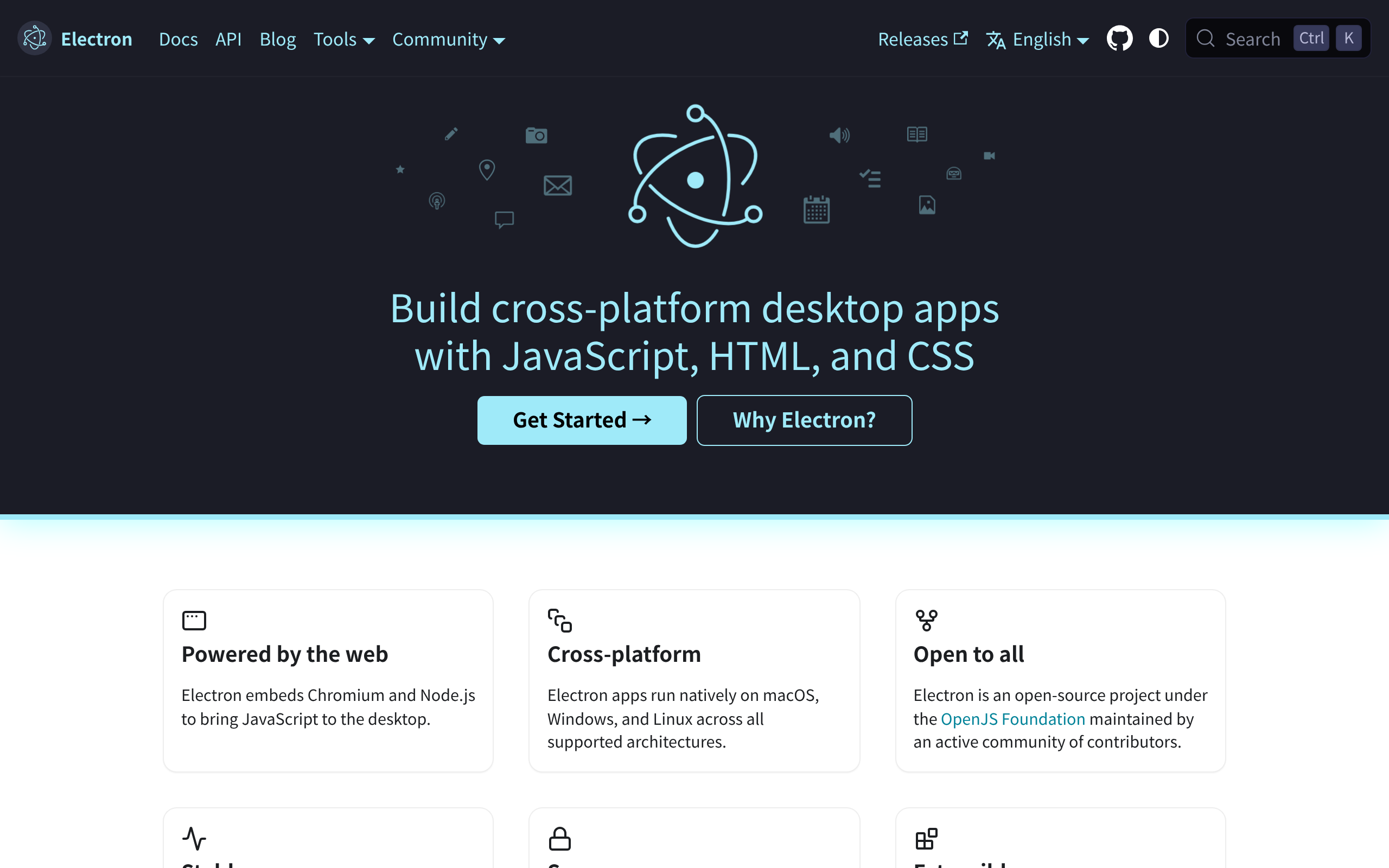The width and height of the screenshot is (1389, 868).
Task: Click the K key hint in search
Action: pos(1349,39)
